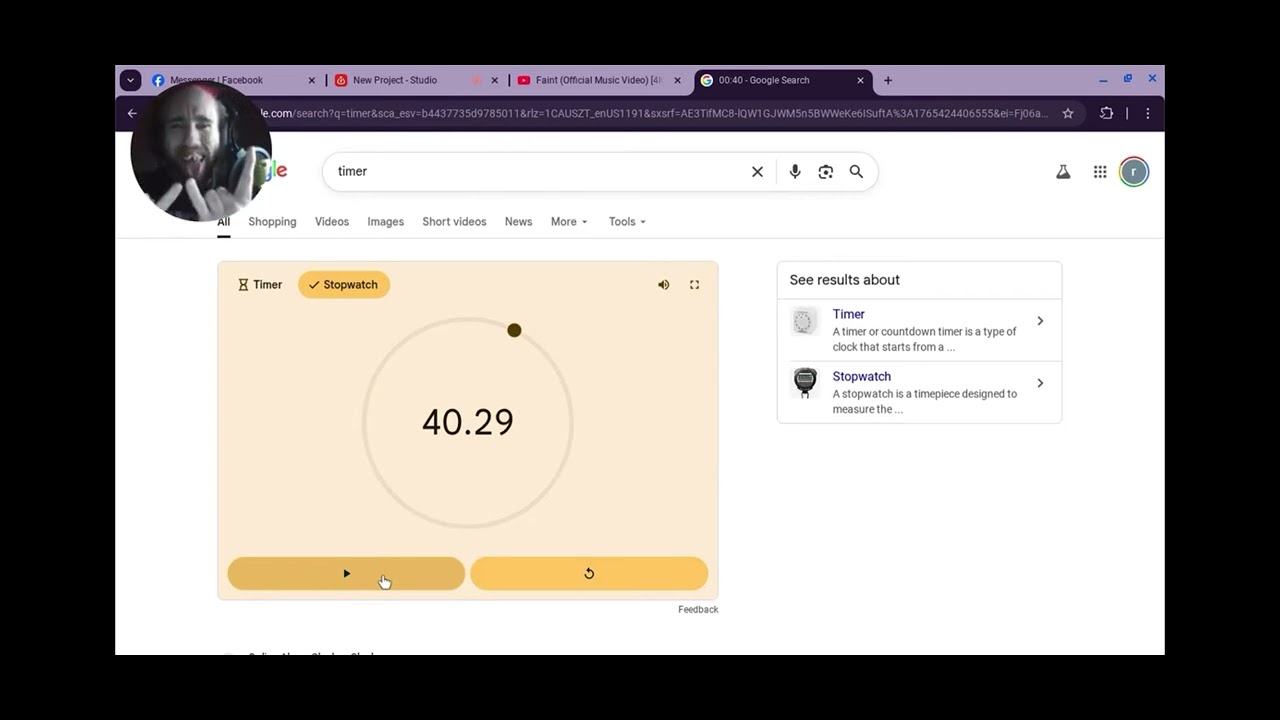Bookmark this page with the star

(x=1068, y=114)
